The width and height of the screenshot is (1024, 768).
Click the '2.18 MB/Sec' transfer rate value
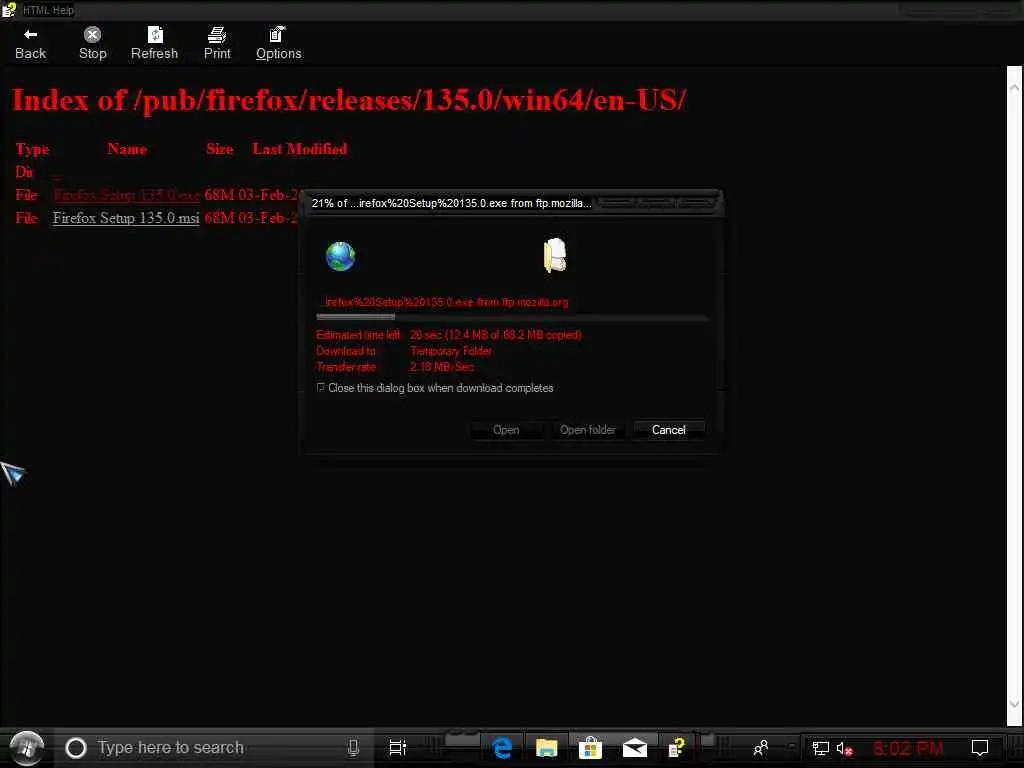coord(441,367)
